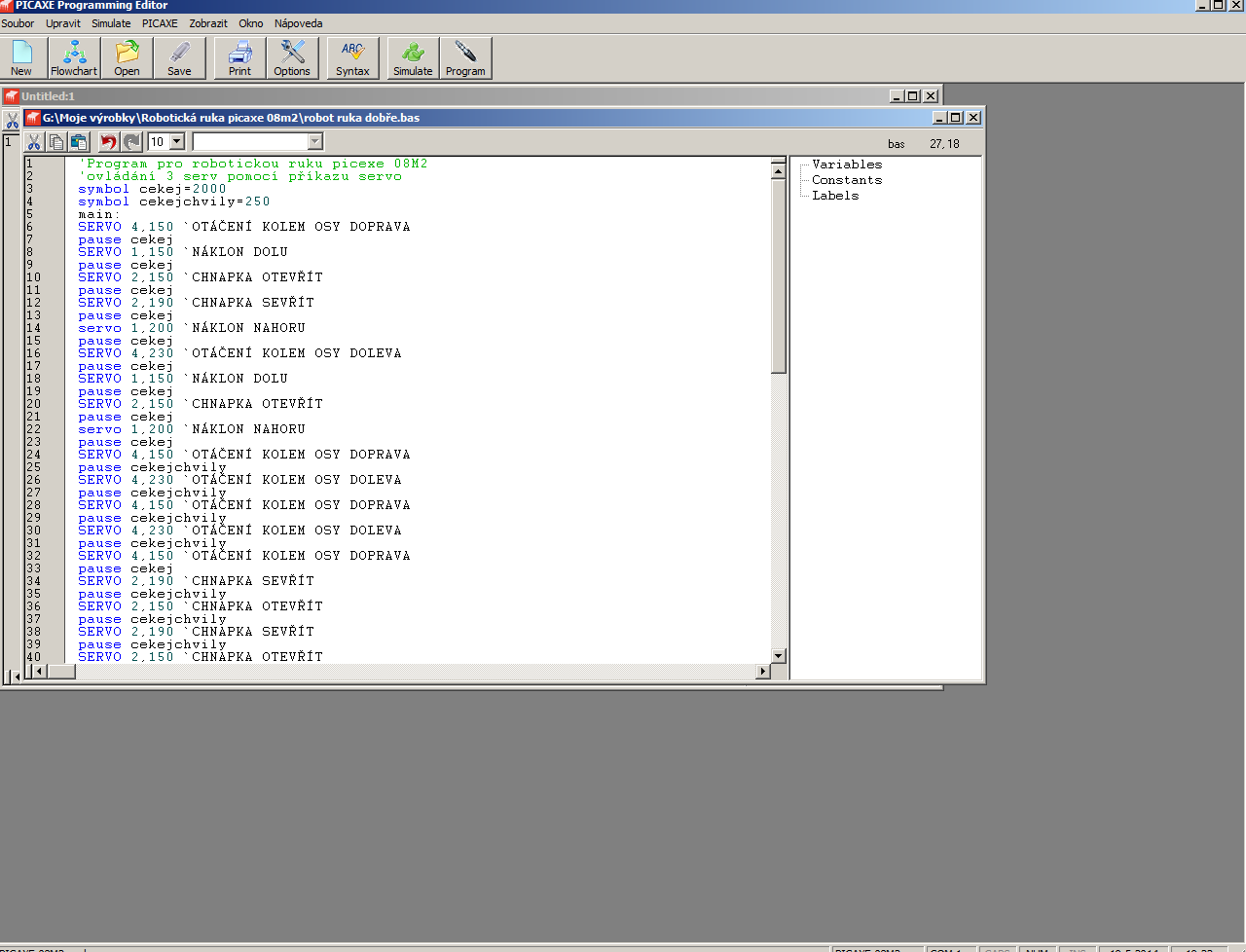The image size is (1246, 952).
Task: Click the vertical scrollbar down arrow
Action: [778, 656]
